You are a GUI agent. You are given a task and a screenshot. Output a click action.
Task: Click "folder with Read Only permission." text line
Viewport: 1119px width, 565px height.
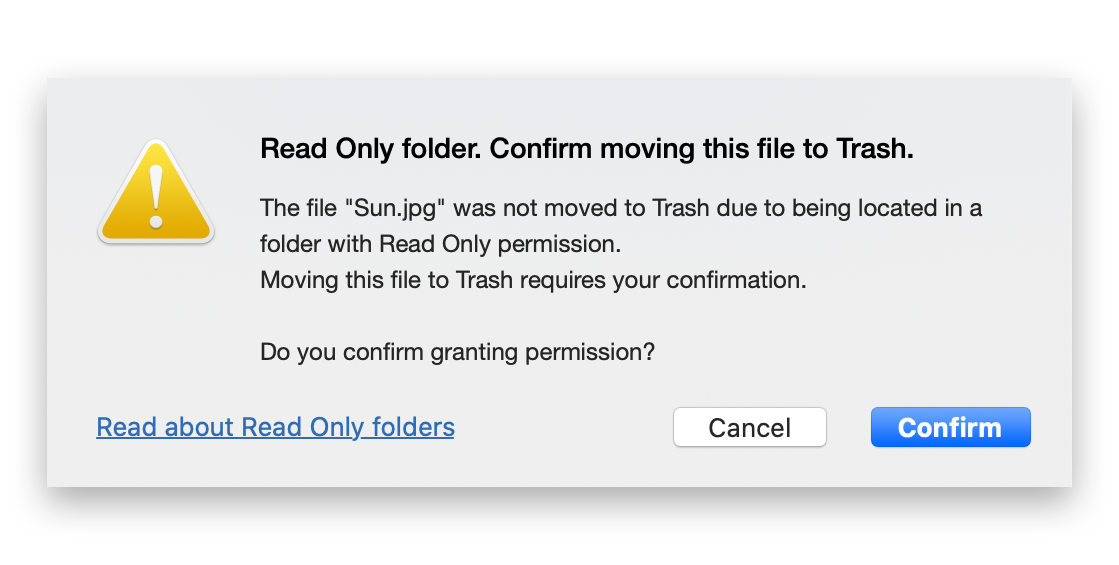(x=440, y=244)
